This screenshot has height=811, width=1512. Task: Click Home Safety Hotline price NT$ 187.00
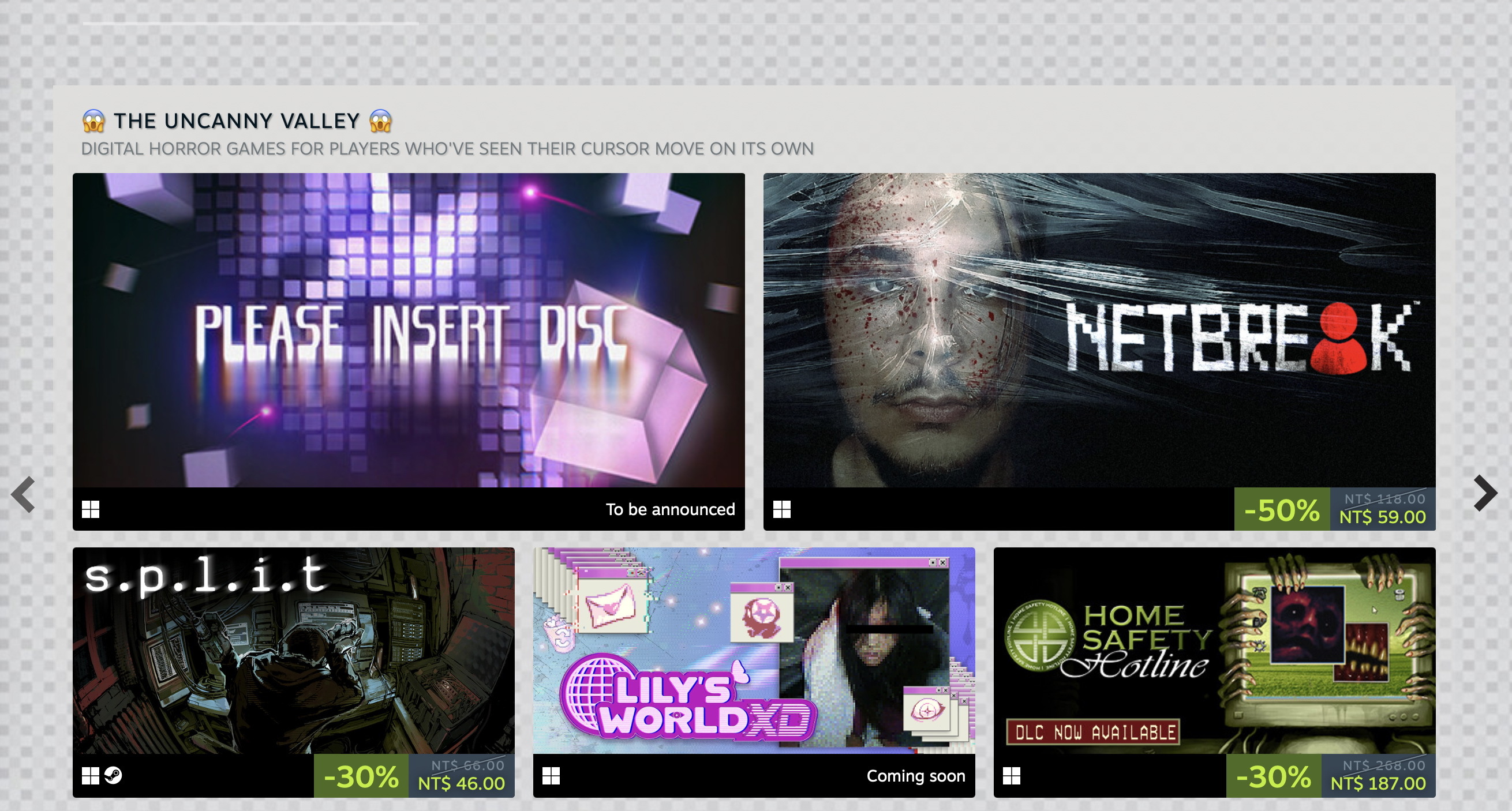[x=1378, y=783]
